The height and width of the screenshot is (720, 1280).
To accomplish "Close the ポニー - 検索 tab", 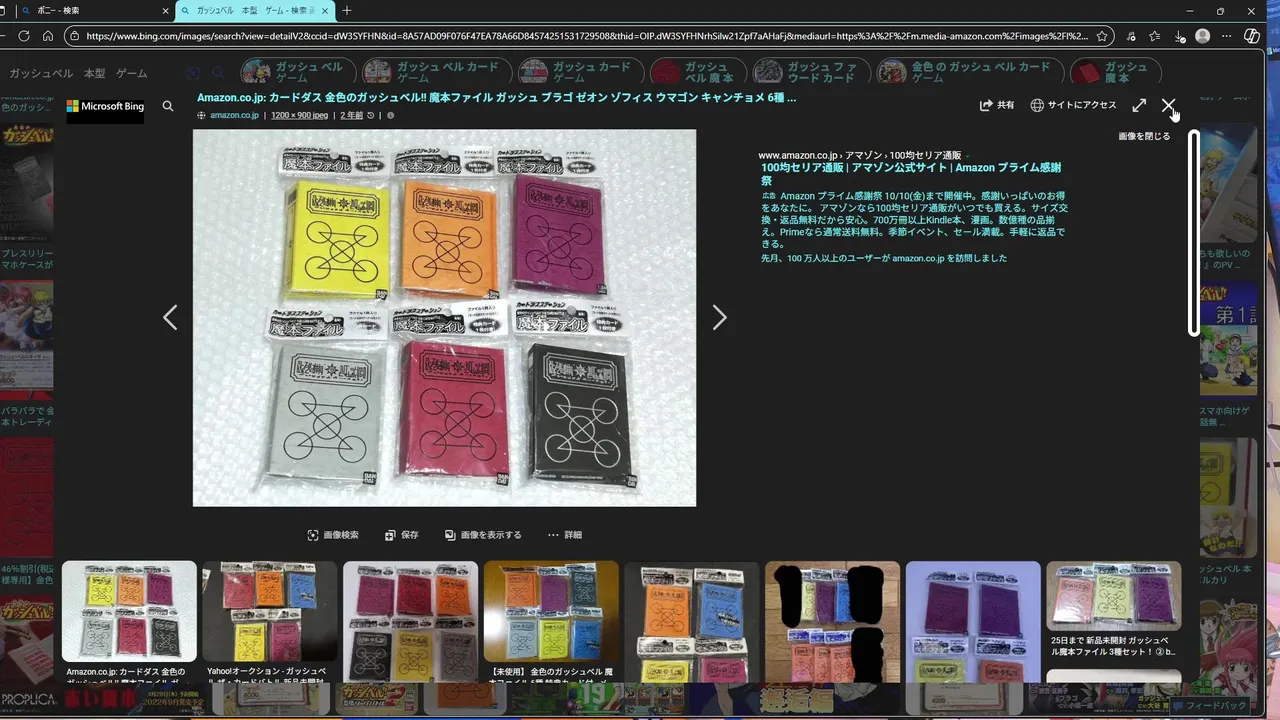I will [x=165, y=11].
